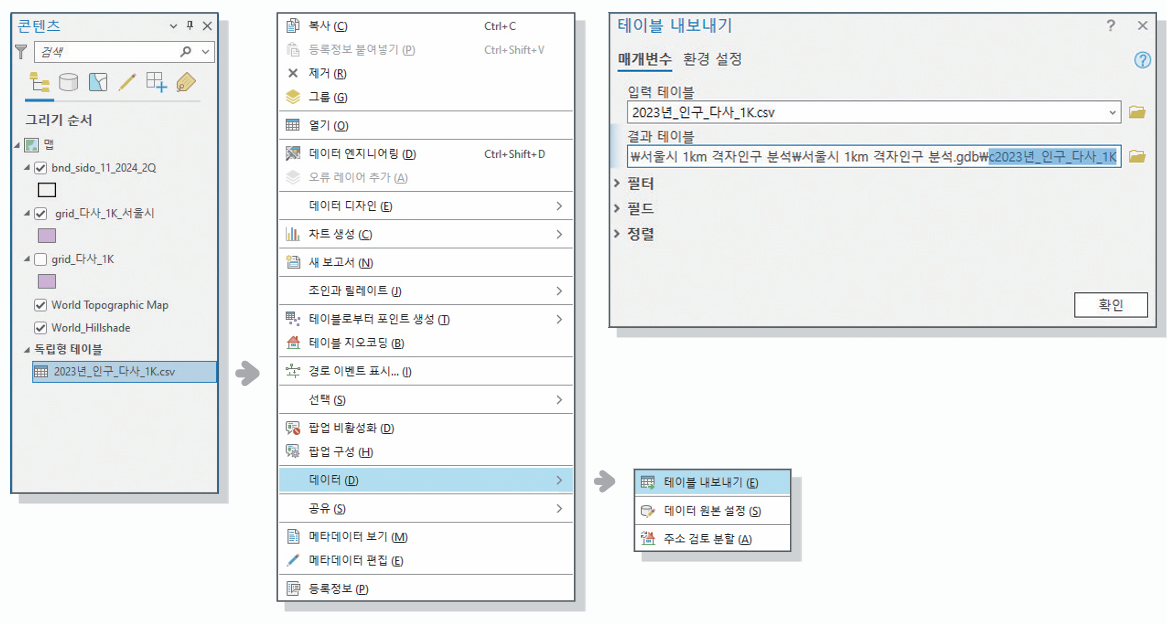Click 메타데이터 보기 (M) entry

[x=426, y=536]
